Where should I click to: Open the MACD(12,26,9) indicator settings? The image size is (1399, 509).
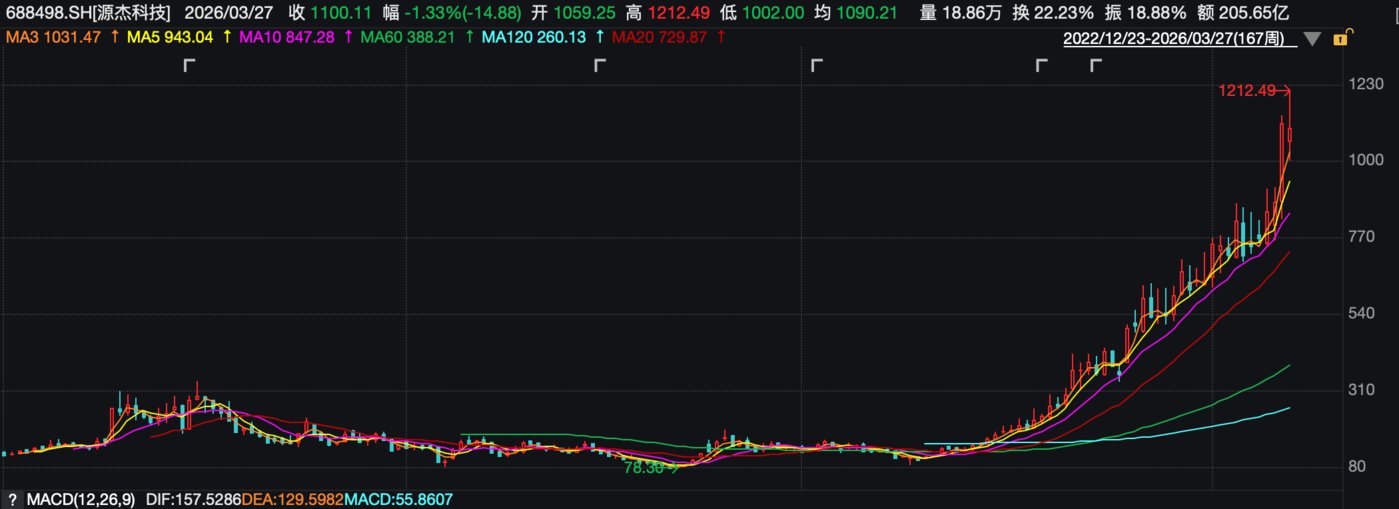pos(82,498)
